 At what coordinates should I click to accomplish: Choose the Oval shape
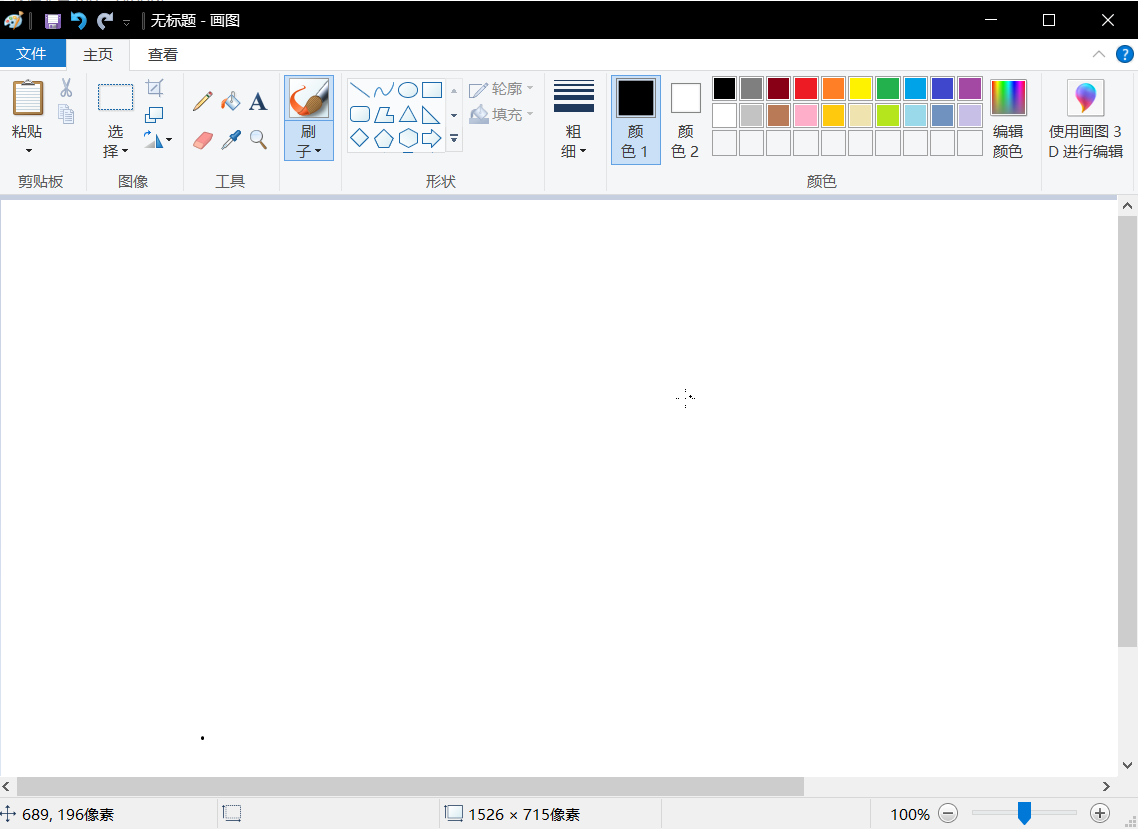point(408,90)
